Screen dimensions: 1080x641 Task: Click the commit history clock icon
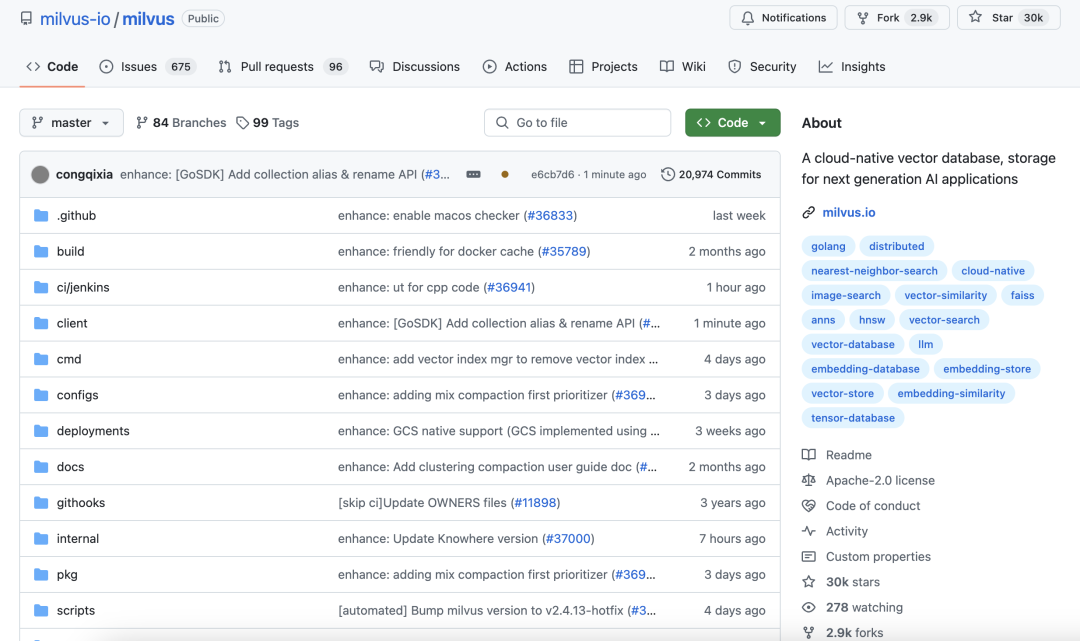coord(668,174)
